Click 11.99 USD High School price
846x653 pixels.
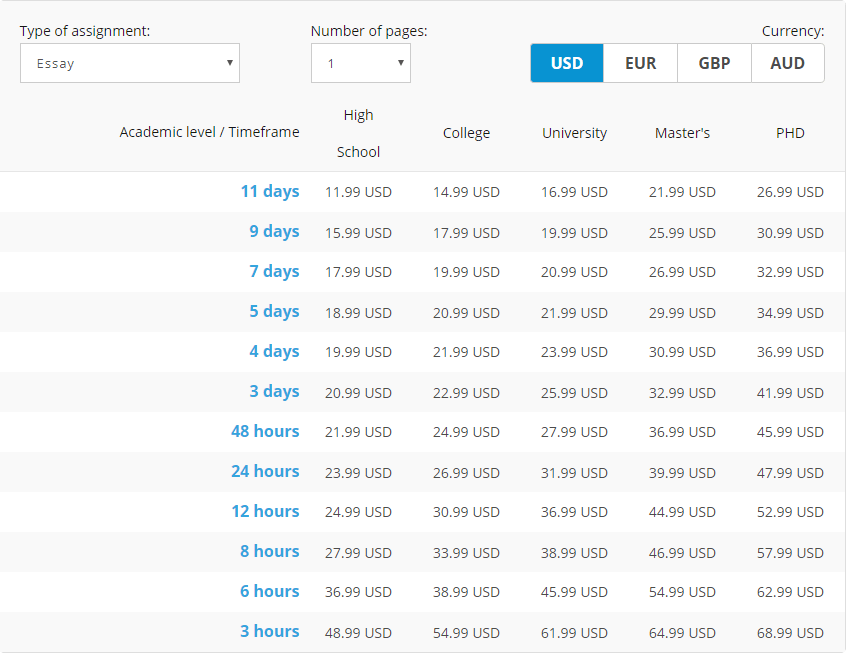coord(358,192)
